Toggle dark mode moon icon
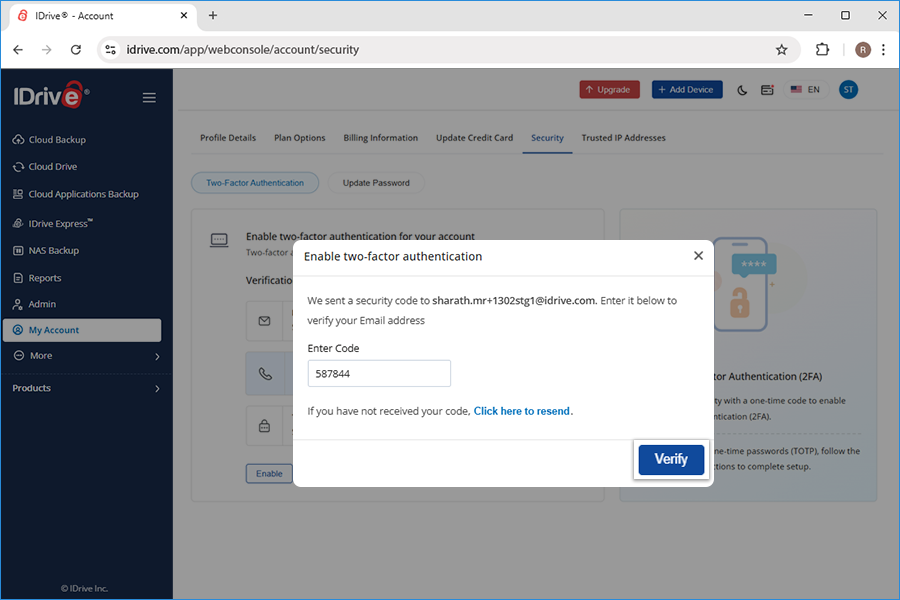The width and height of the screenshot is (900, 600). pos(742,90)
